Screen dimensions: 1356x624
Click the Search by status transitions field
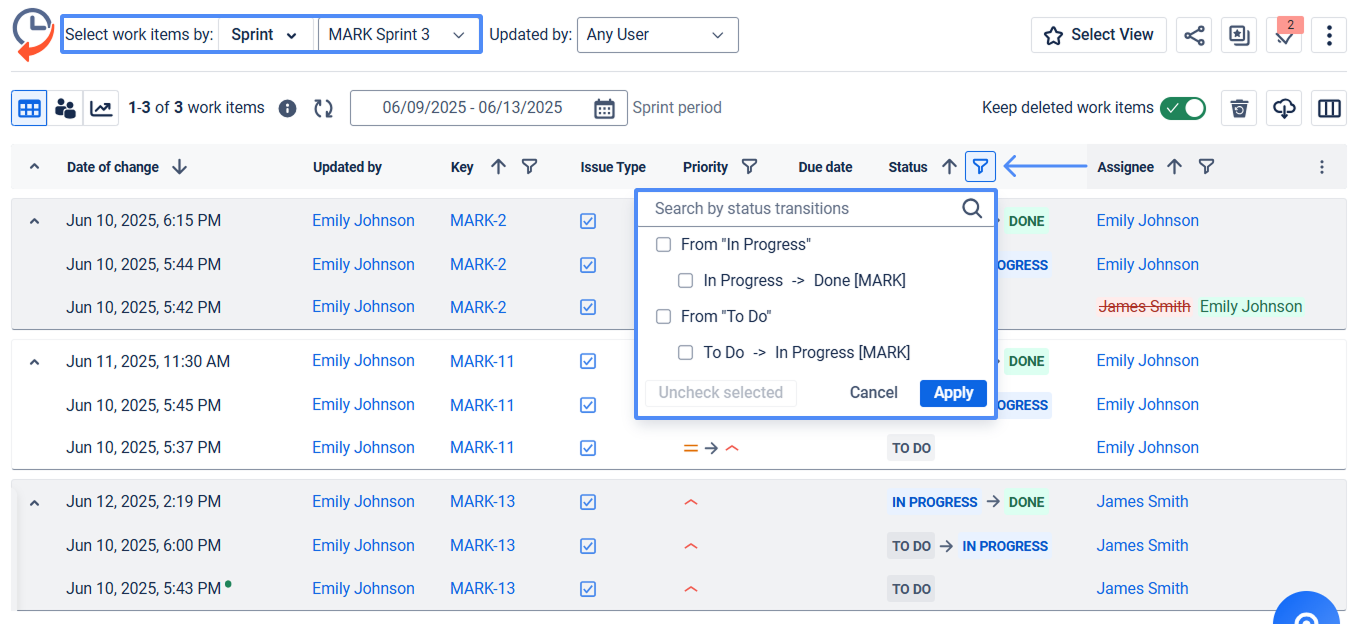click(x=804, y=208)
